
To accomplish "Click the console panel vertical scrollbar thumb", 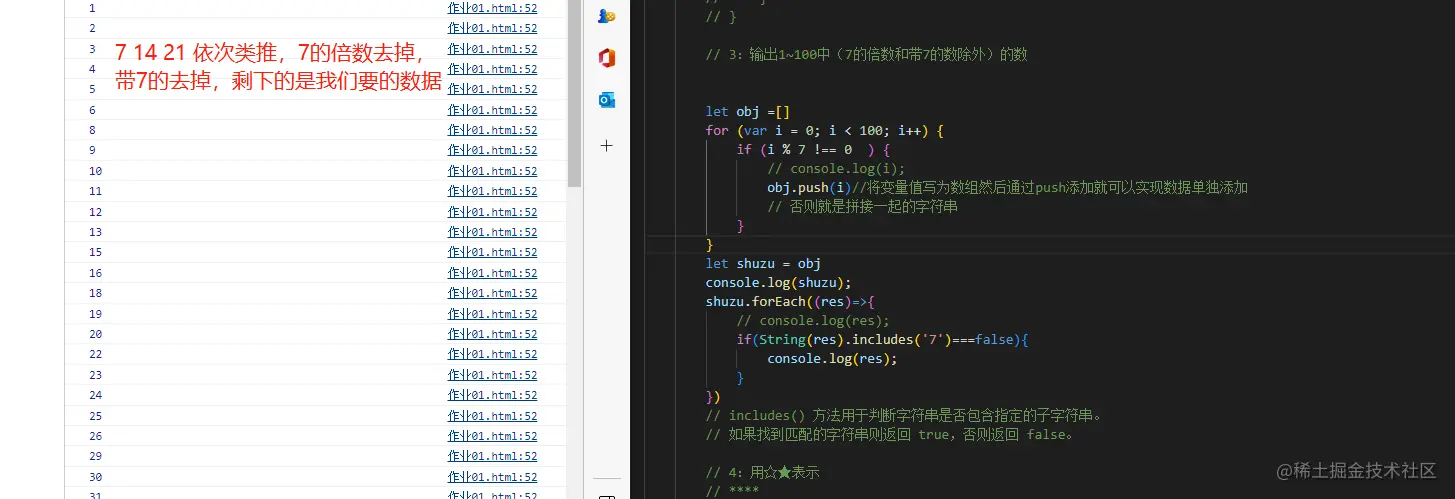I will 574,93.
